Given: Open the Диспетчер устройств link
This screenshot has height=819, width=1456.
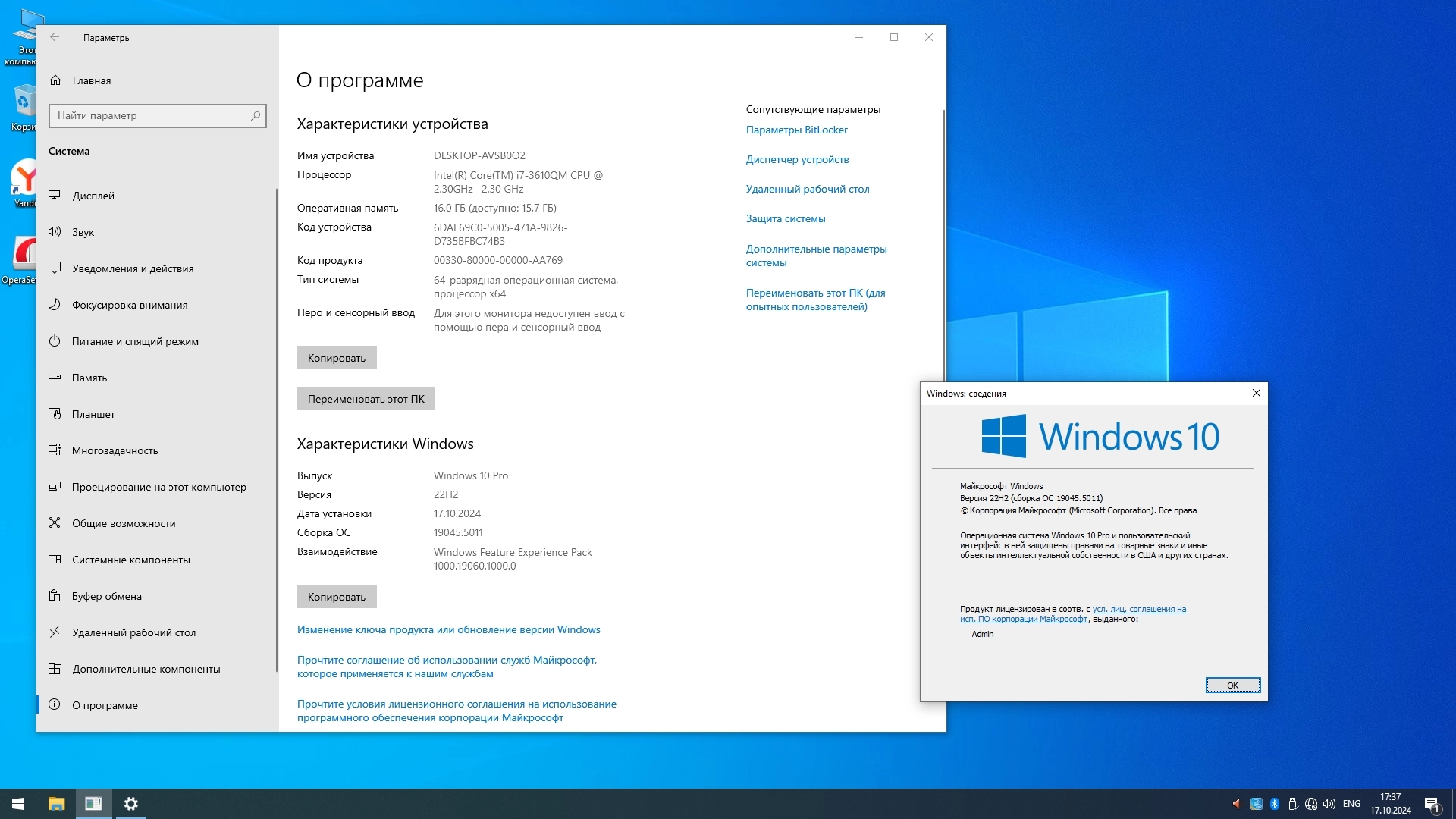Looking at the screenshot, I should point(797,159).
